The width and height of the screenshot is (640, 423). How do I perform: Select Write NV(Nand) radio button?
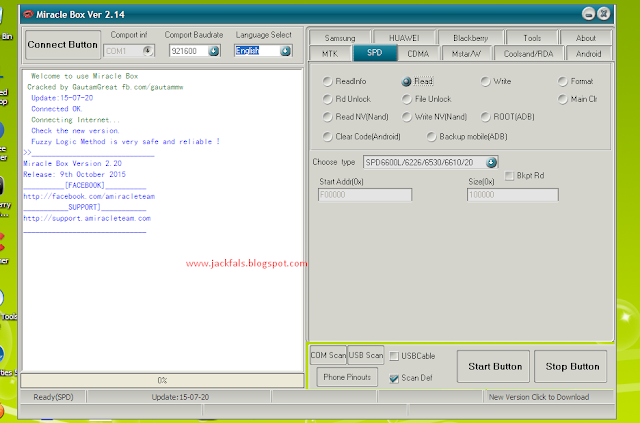click(x=406, y=117)
